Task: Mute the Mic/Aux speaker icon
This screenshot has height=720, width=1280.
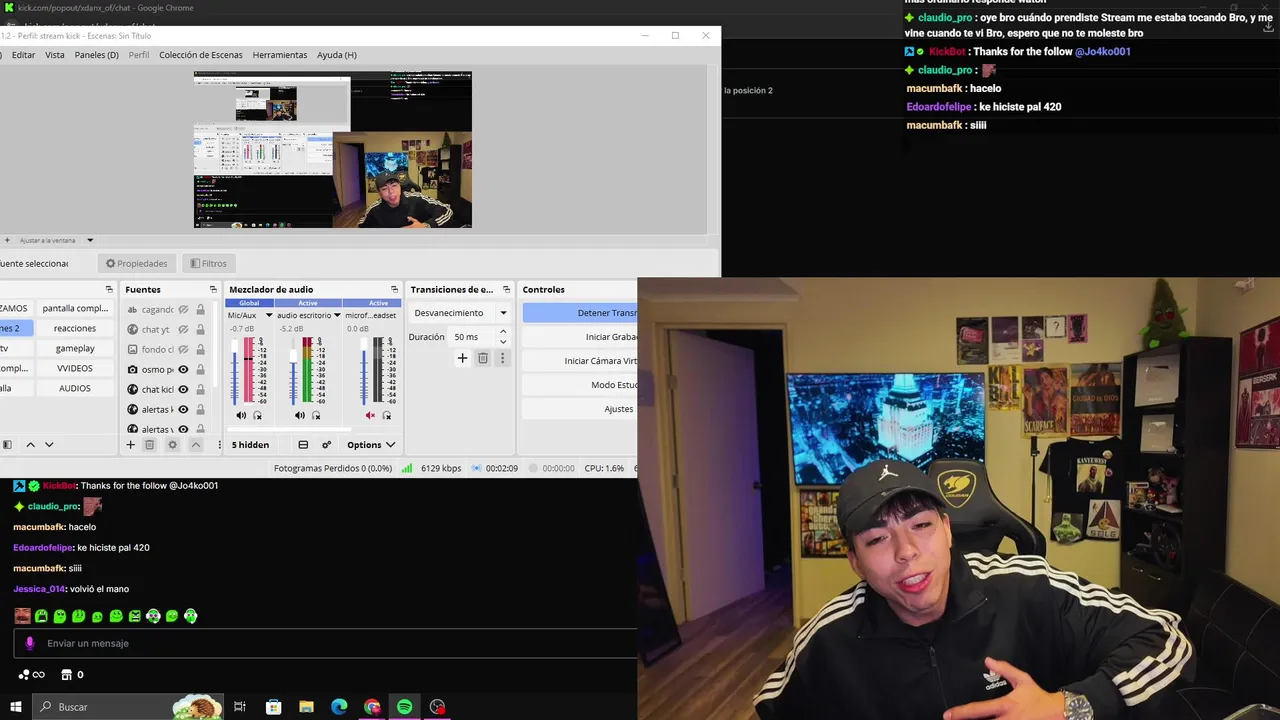Action: [241, 415]
